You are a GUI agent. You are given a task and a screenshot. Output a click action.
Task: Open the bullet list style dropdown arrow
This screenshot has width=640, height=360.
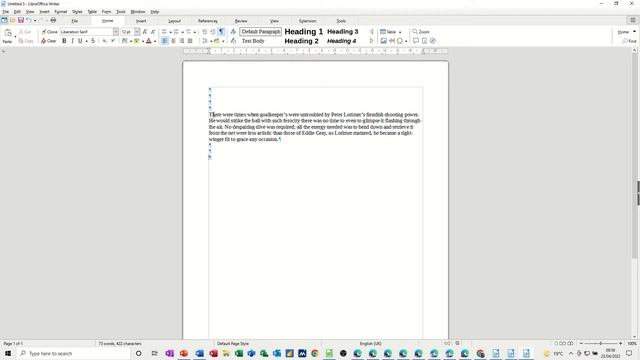pos(170,32)
